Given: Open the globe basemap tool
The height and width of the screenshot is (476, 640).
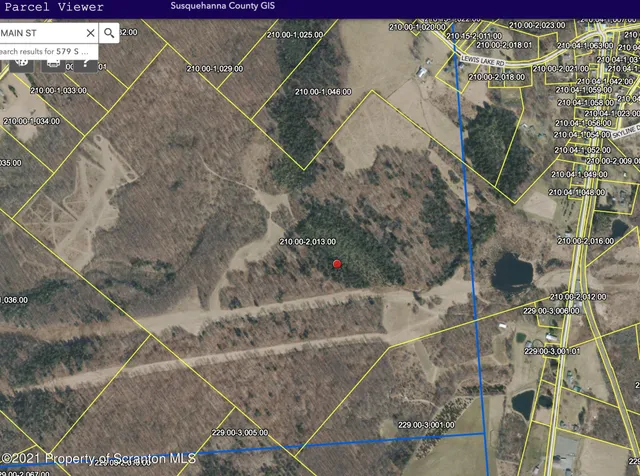Looking at the screenshot, I should (20, 61).
